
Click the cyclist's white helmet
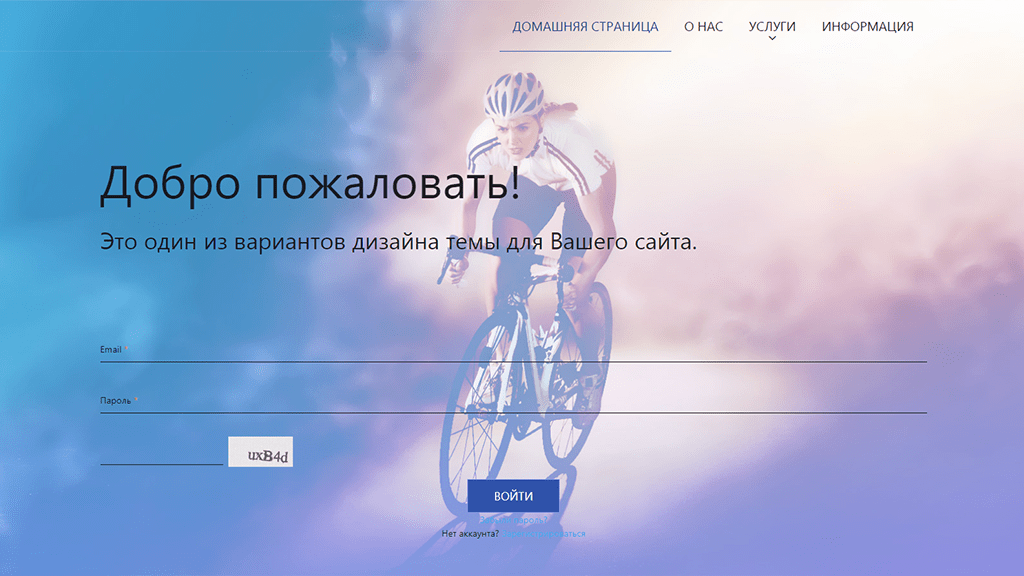point(514,94)
